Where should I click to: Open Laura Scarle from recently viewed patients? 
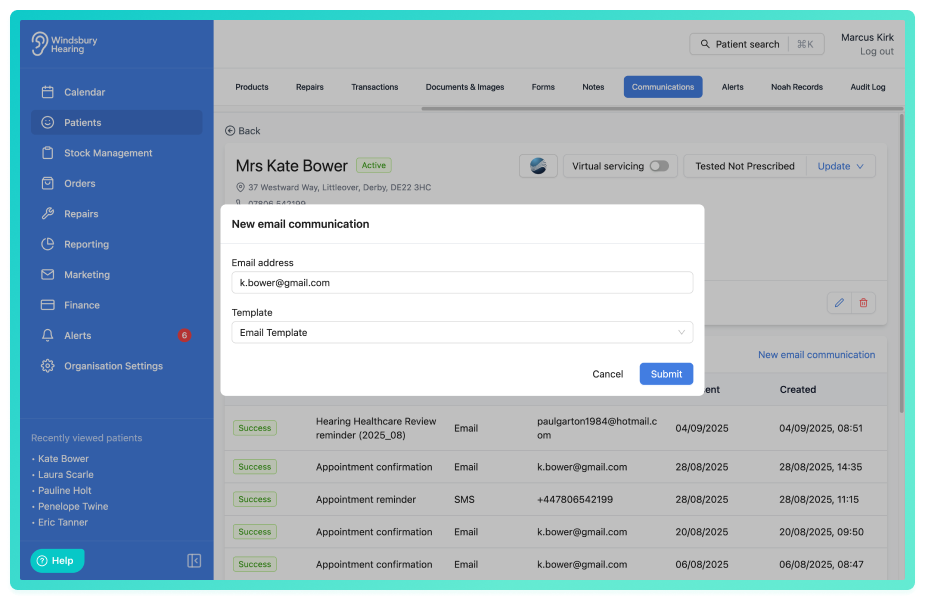[65, 474]
